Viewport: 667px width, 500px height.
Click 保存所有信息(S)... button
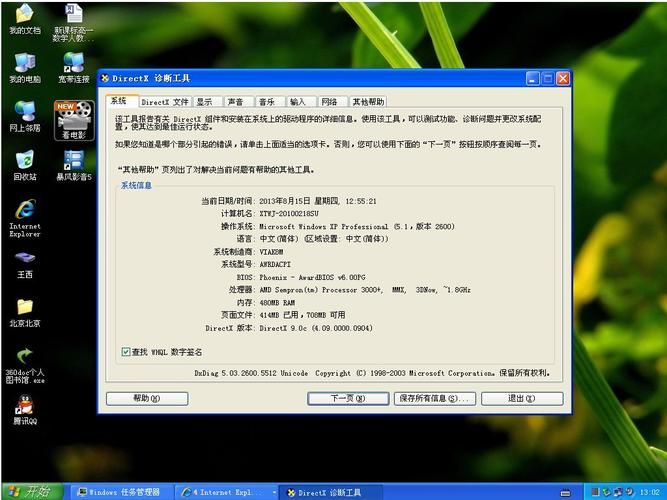tap(435, 399)
